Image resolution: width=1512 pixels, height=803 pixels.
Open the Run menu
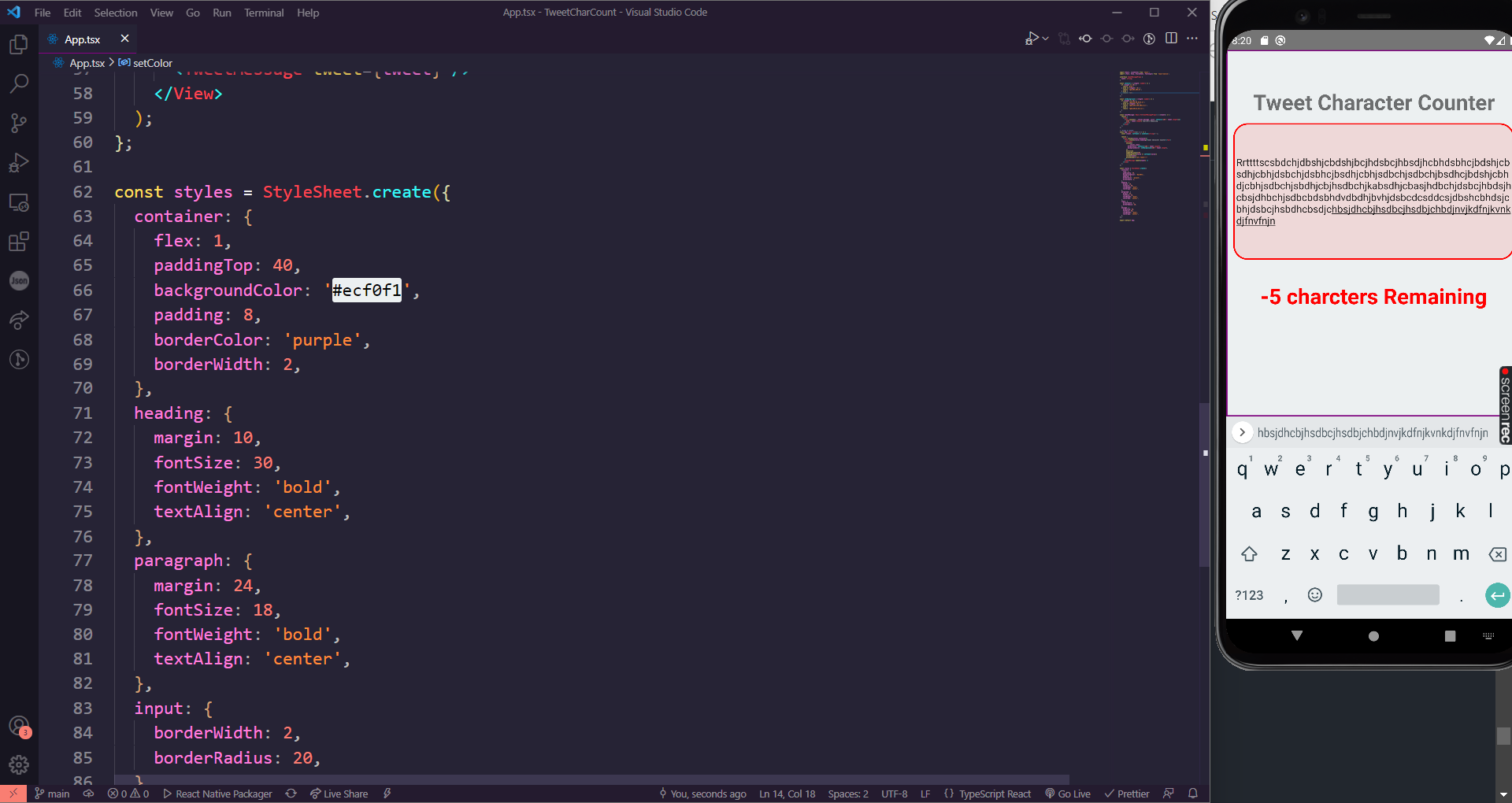222,13
